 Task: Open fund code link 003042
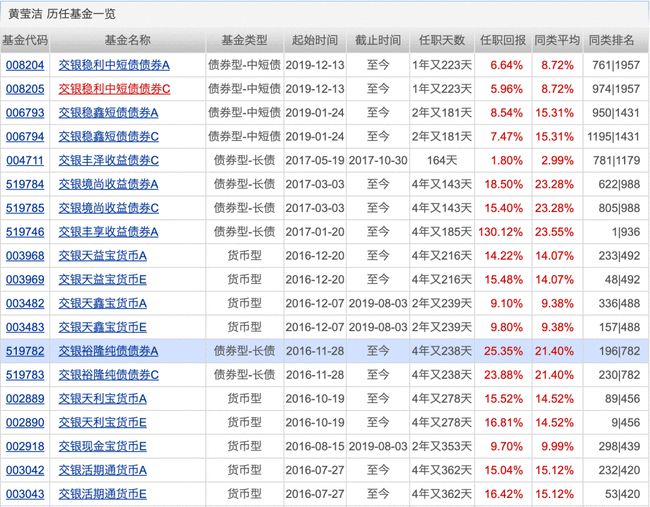pos(25,471)
